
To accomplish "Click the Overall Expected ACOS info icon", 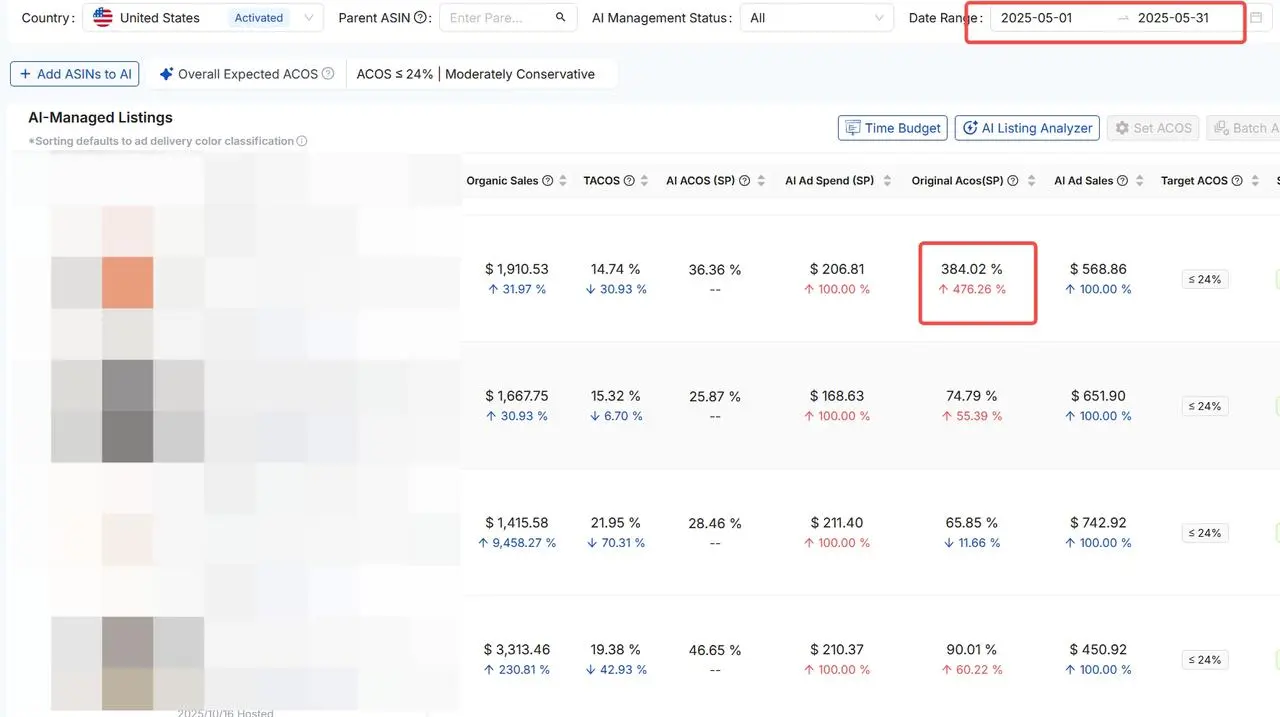I will coord(328,74).
